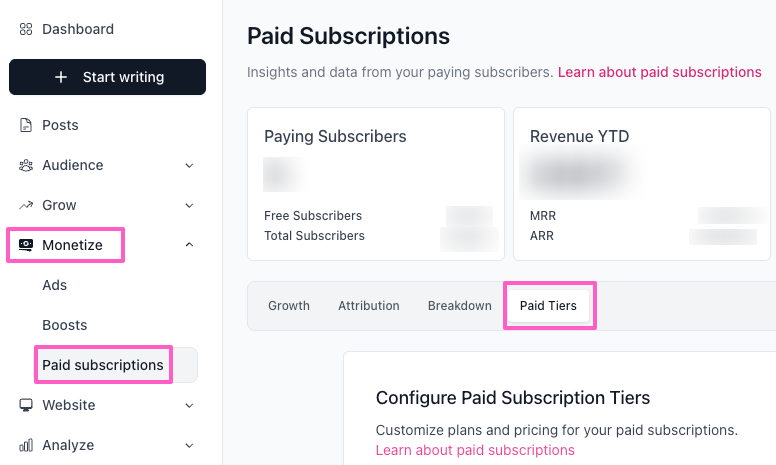Screen dimensions: 776x465
Task: Click the Analyze bar chart icon
Action: pos(26,445)
